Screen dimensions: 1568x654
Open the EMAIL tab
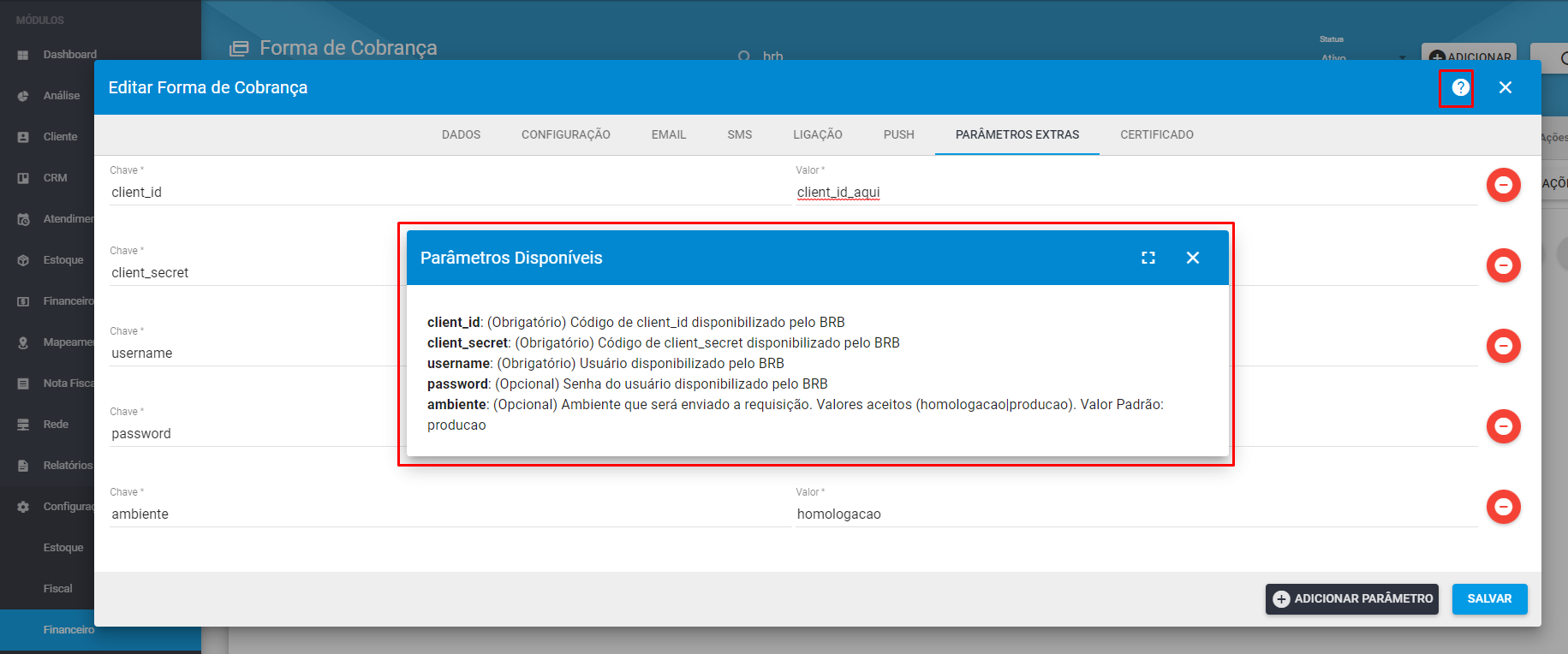coord(669,134)
